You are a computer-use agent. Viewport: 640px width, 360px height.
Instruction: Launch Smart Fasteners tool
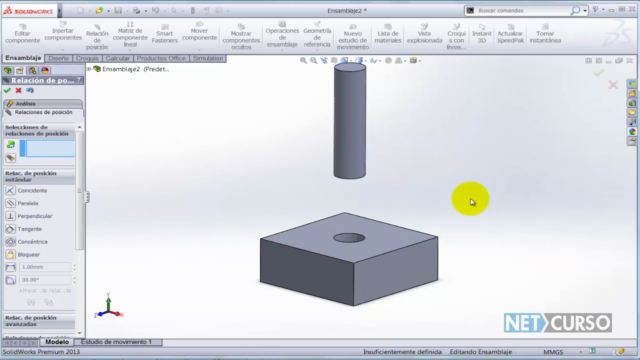[x=165, y=33]
